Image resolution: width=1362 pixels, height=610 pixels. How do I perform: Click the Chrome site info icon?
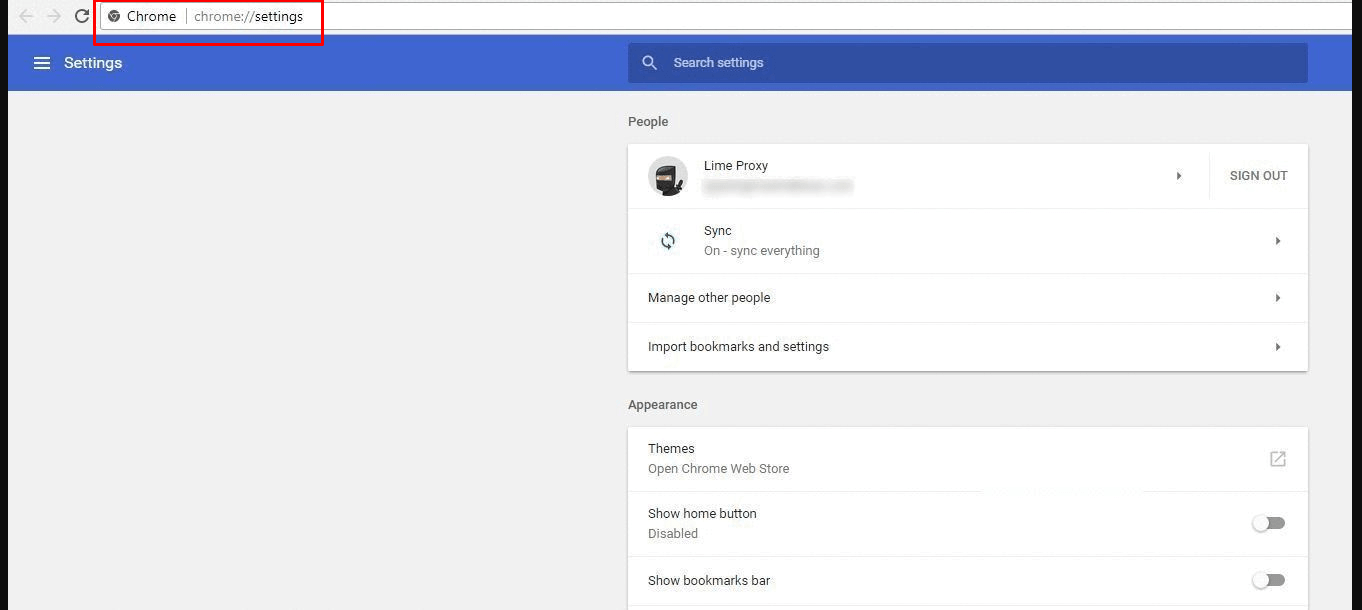coord(114,16)
